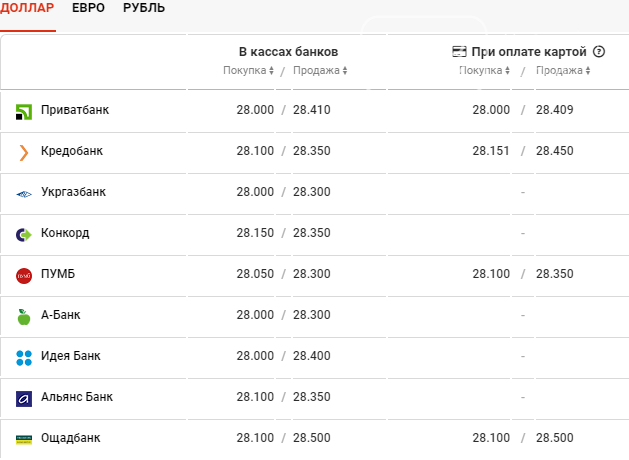Click the red ПУМБ round logo
The height and width of the screenshot is (460, 629).
[x=24, y=276]
